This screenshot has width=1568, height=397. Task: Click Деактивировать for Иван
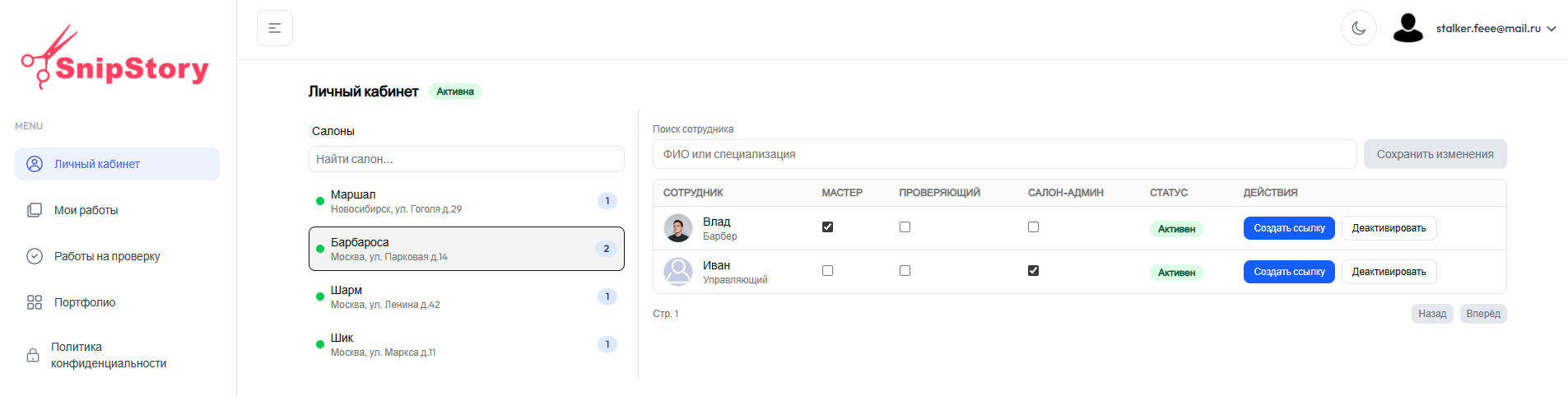[1389, 272]
